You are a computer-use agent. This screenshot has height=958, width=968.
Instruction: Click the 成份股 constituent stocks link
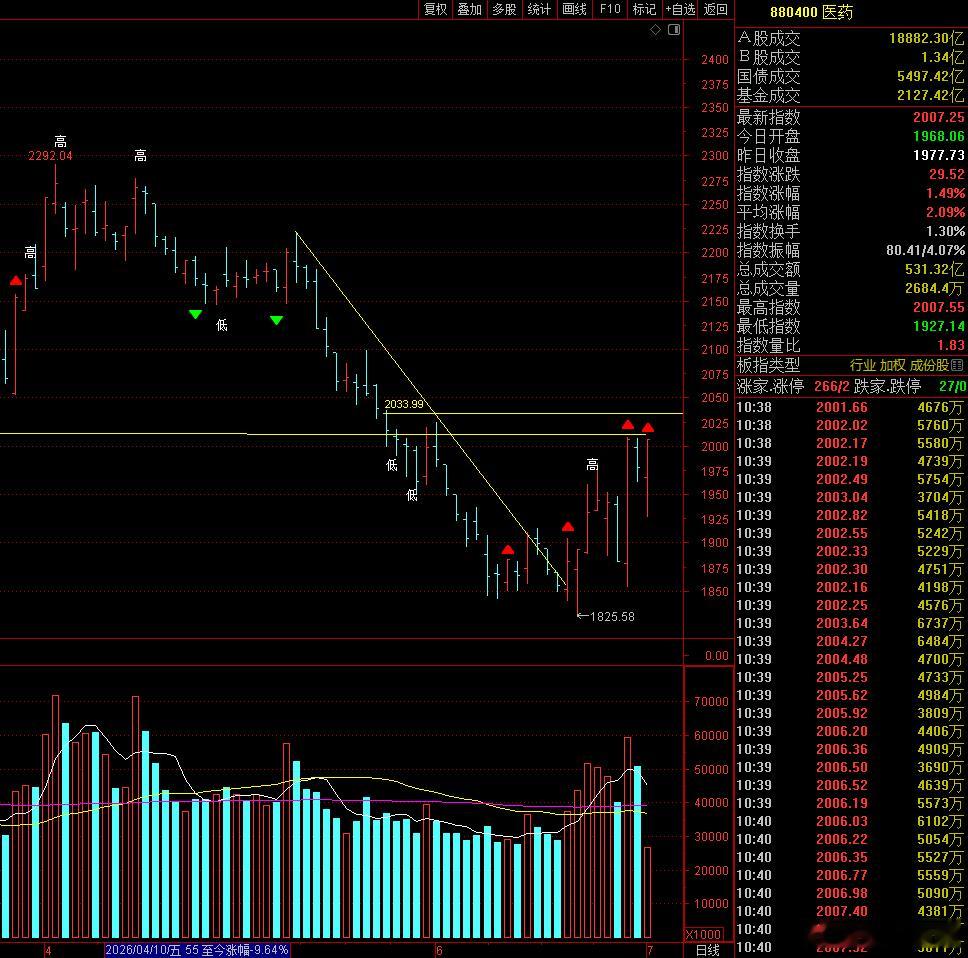click(928, 365)
